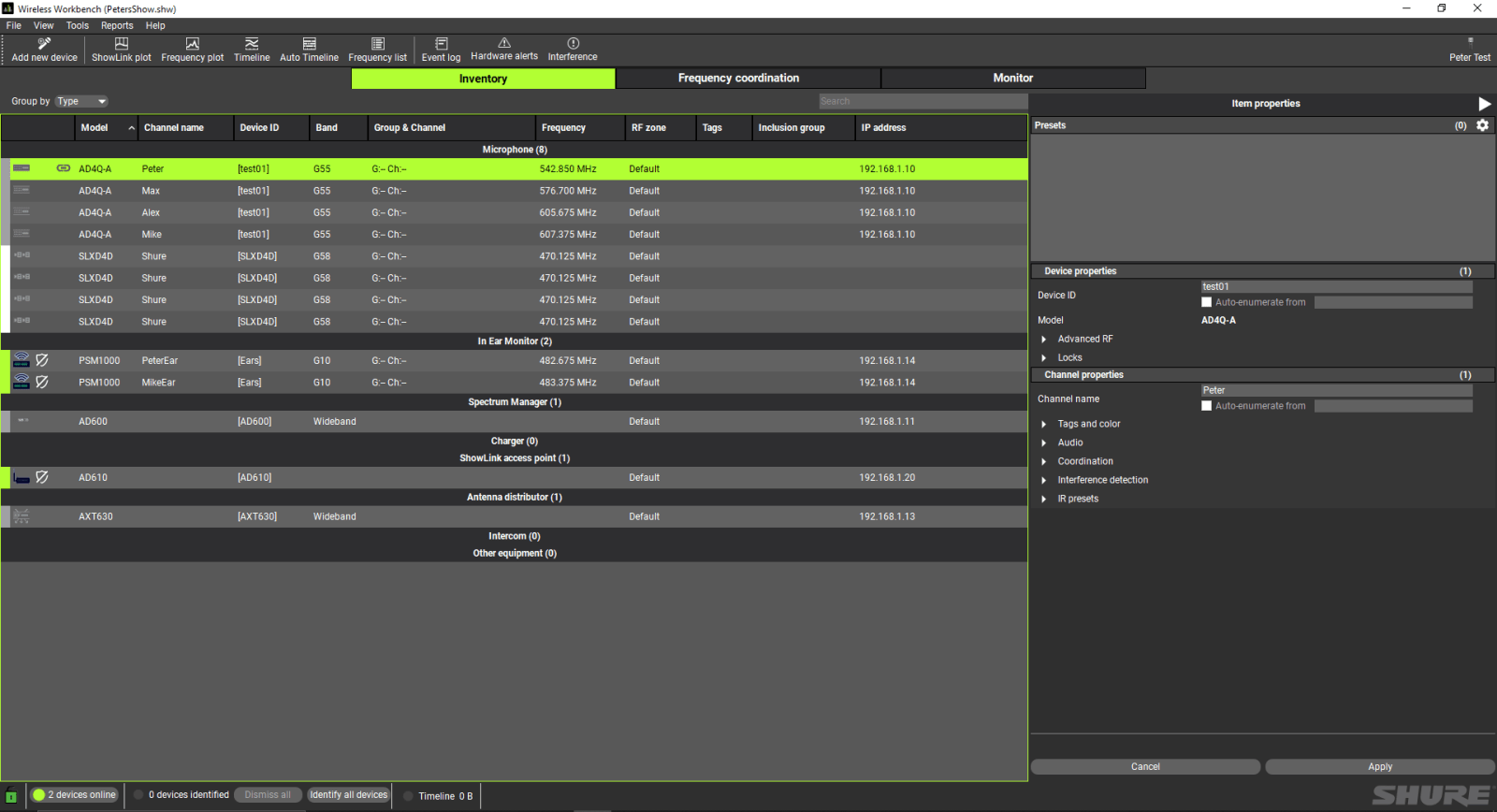Screen dimensions: 1497x812
Task: Switch to the Monitor tab
Action: click(1013, 79)
